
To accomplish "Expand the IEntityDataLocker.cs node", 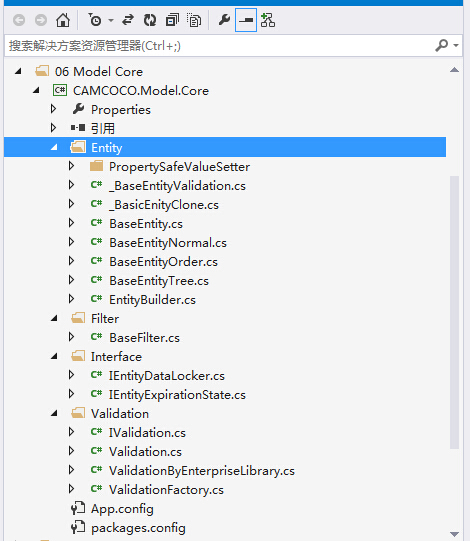I will click(71, 375).
